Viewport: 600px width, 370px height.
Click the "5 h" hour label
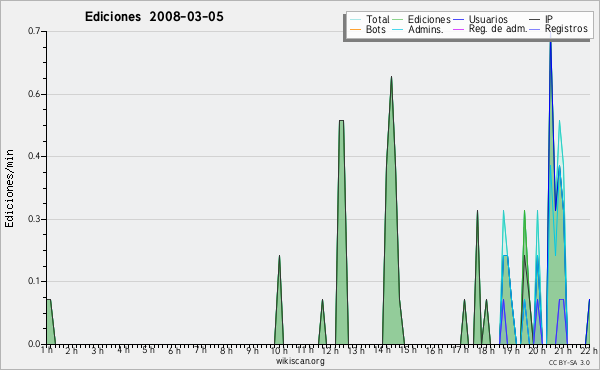[x=148, y=350]
